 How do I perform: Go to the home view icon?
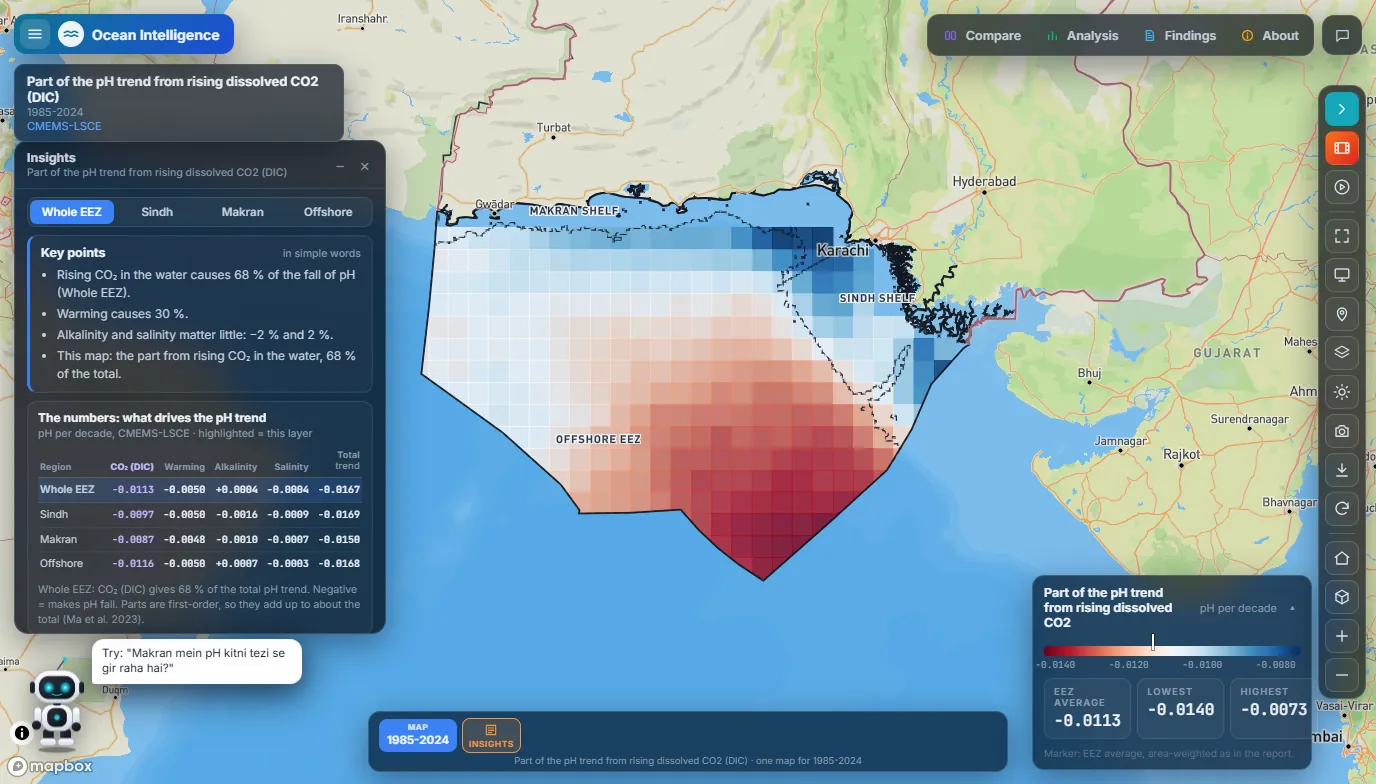pyautogui.click(x=1342, y=558)
